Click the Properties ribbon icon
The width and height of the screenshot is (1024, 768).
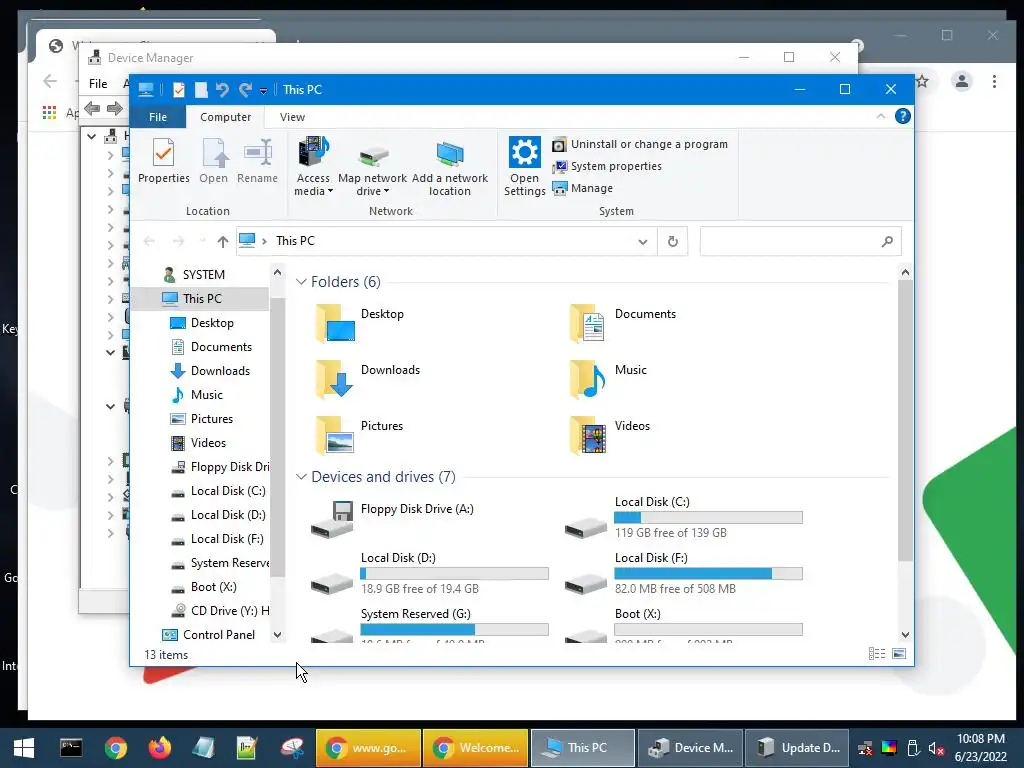[163, 161]
